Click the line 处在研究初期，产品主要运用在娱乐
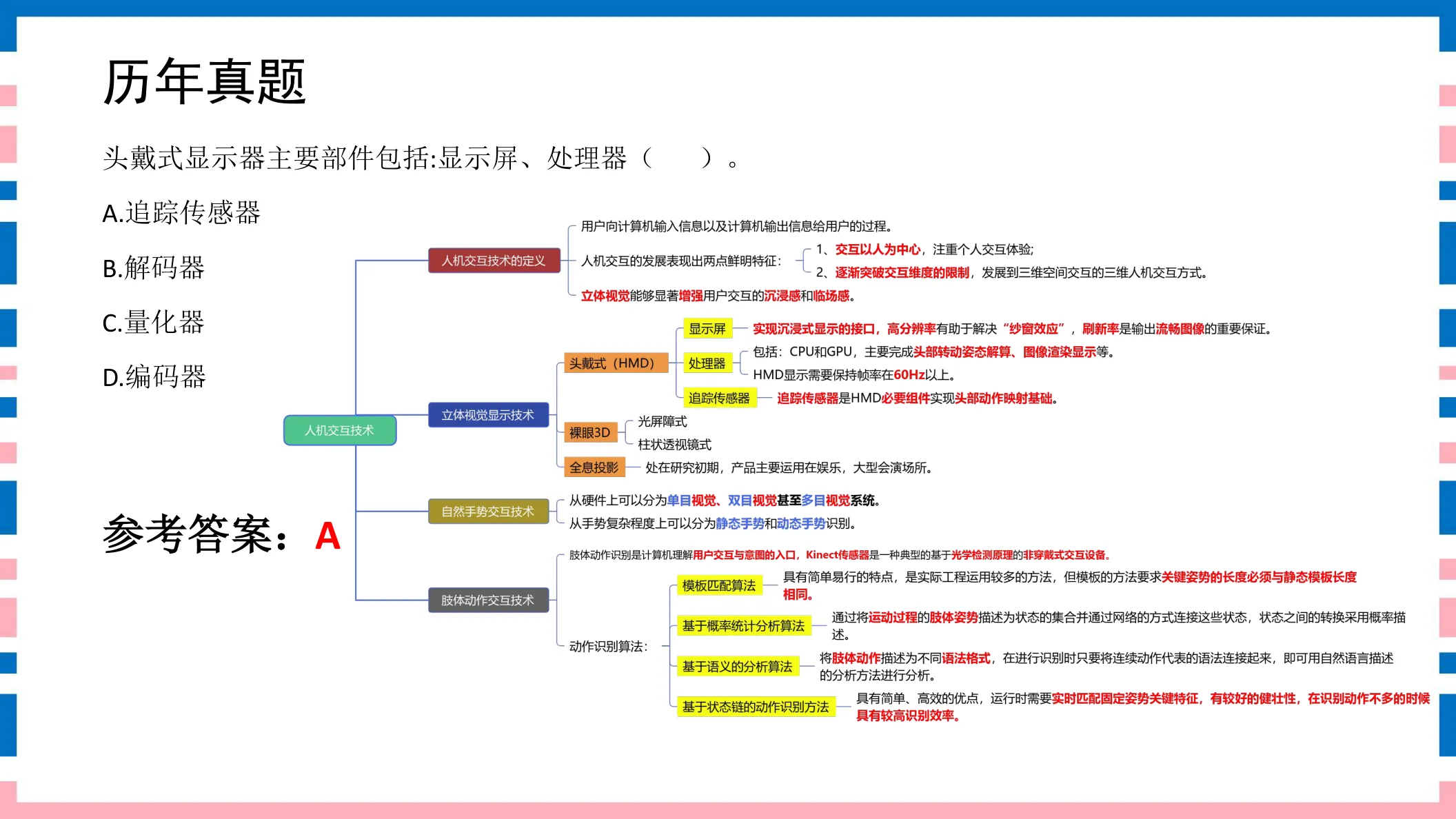Viewport: 1456px width, 819px height. point(789,467)
